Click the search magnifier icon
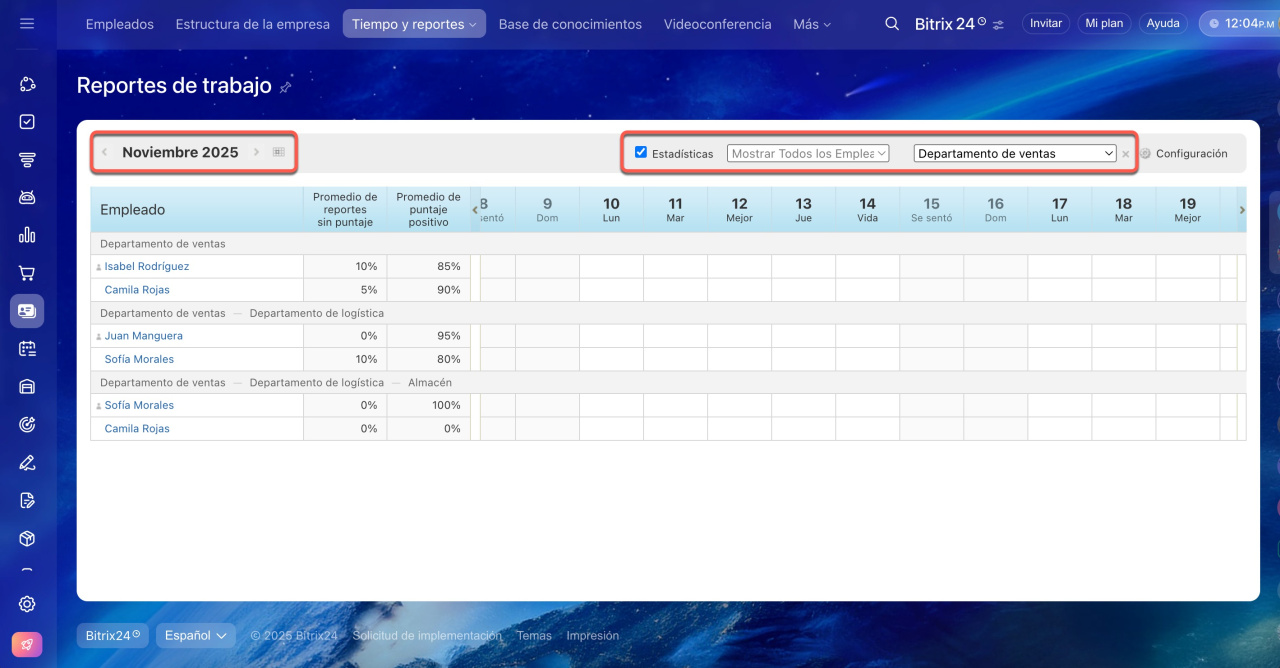 (892, 24)
